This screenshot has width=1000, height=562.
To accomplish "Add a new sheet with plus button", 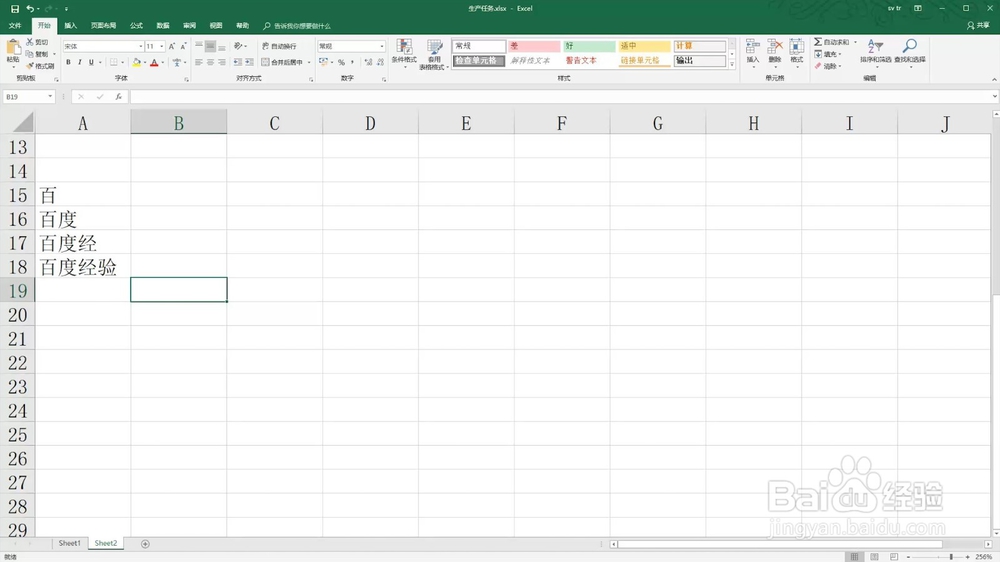I will [145, 544].
